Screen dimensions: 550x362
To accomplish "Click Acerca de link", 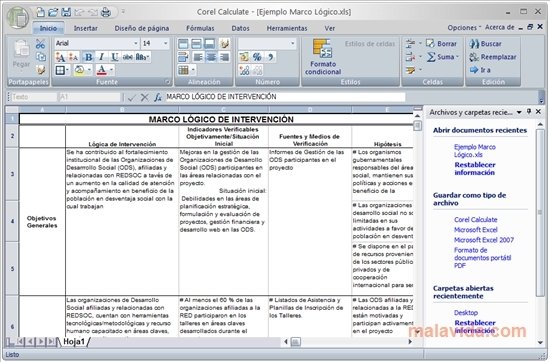I will (499, 28).
